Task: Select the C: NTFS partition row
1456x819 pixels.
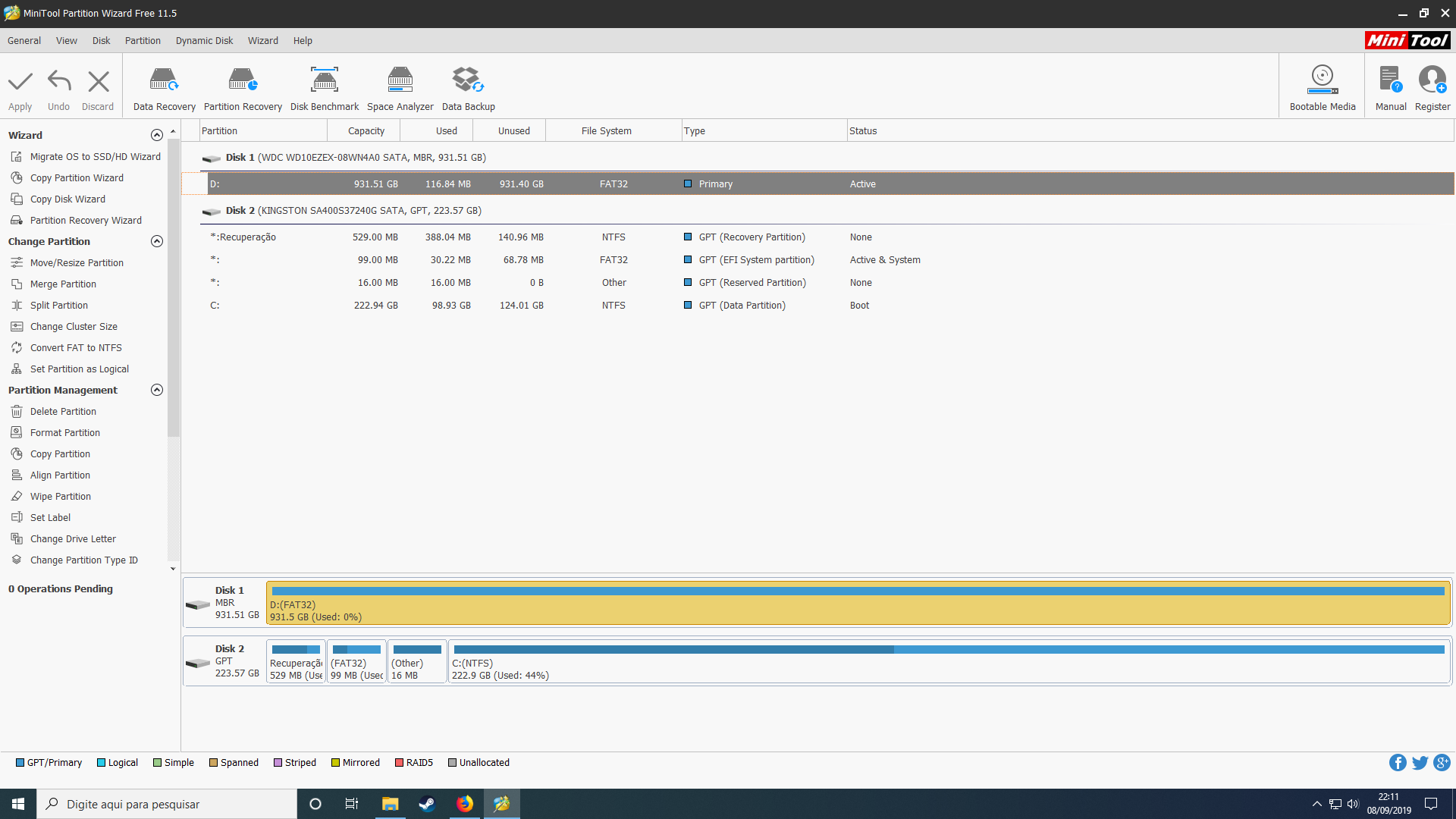Action: (830, 306)
